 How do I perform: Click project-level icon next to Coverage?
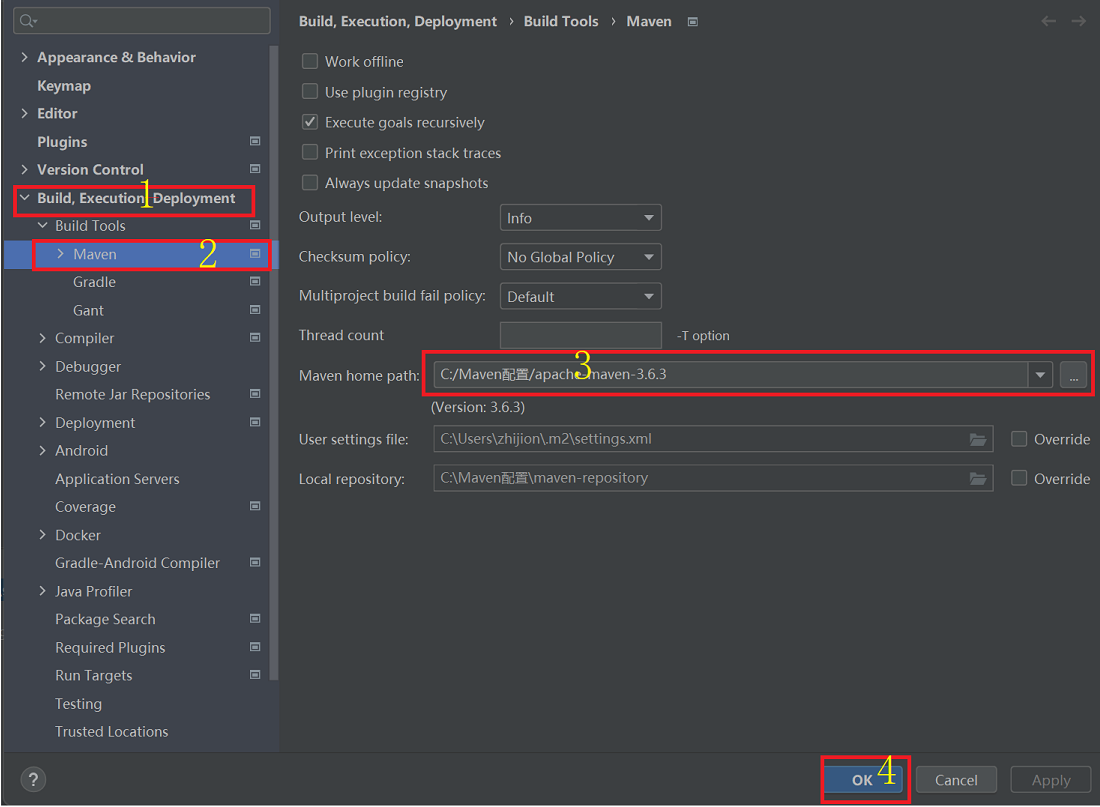[x=255, y=506]
